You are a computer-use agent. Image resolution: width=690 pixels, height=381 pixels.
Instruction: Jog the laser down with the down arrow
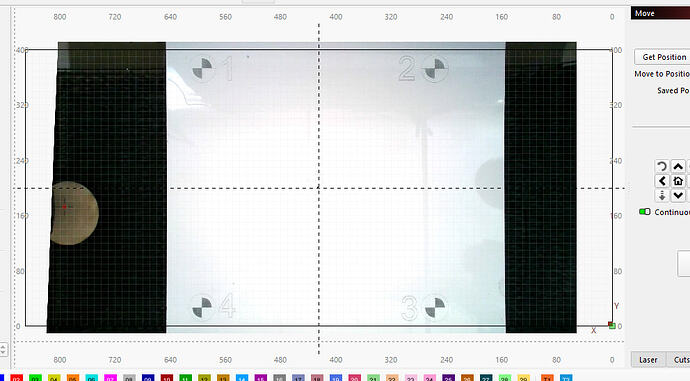tap(678, 195)
